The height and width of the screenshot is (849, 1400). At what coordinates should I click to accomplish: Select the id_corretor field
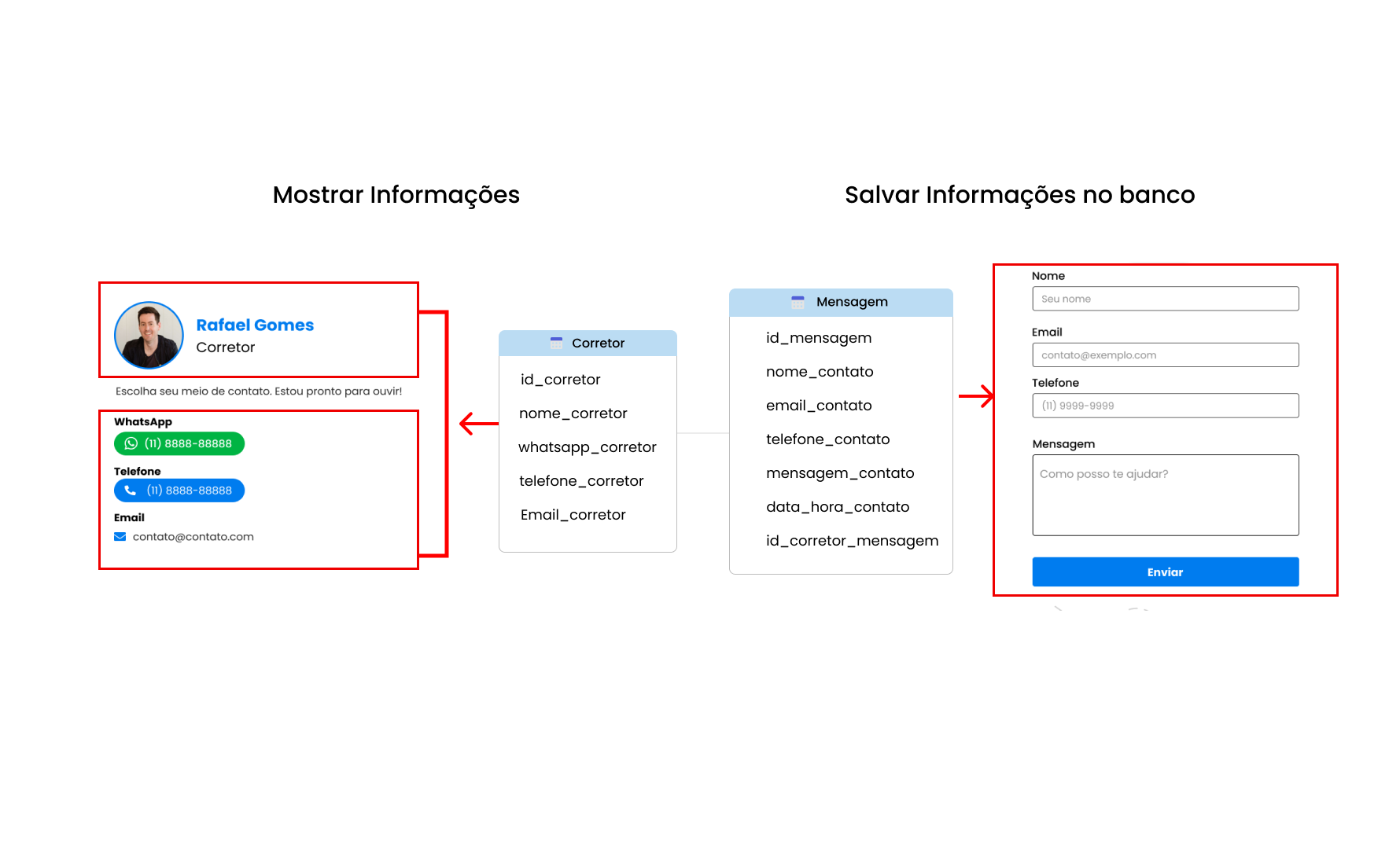tap(560, 380)
